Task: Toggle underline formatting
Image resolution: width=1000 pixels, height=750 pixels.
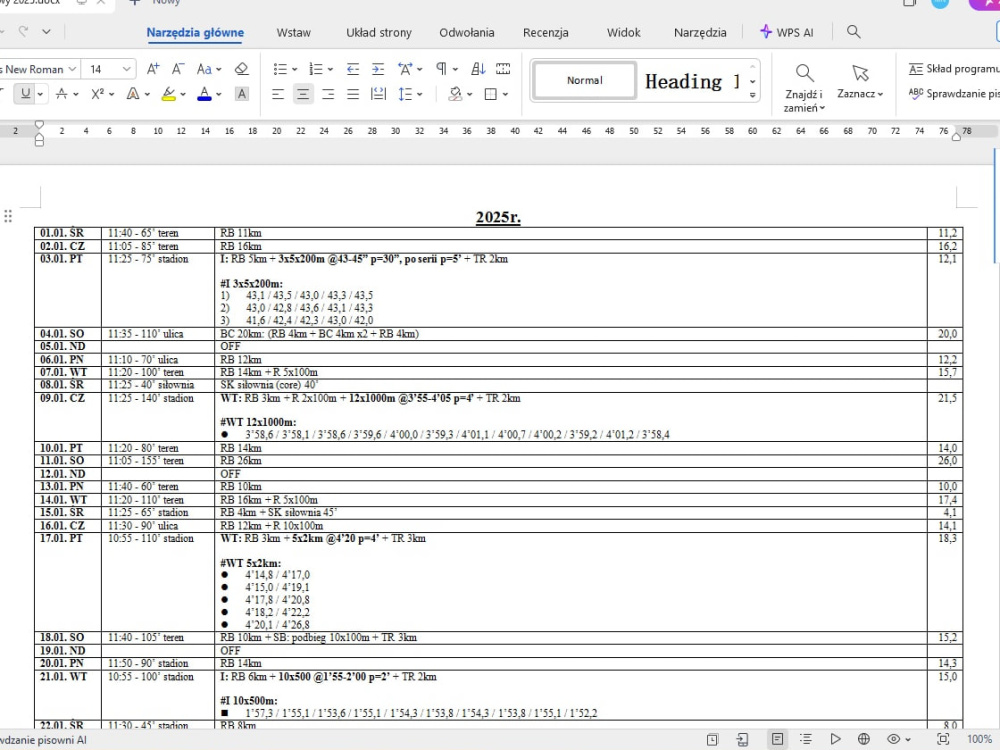Action: [x=26, y=94]
